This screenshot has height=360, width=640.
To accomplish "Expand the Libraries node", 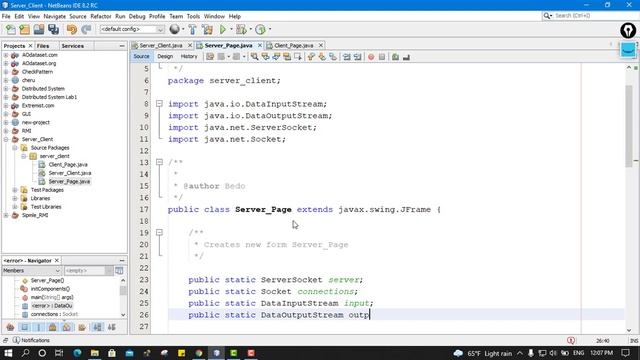I will pyautogui.click(x=15, y=198).
